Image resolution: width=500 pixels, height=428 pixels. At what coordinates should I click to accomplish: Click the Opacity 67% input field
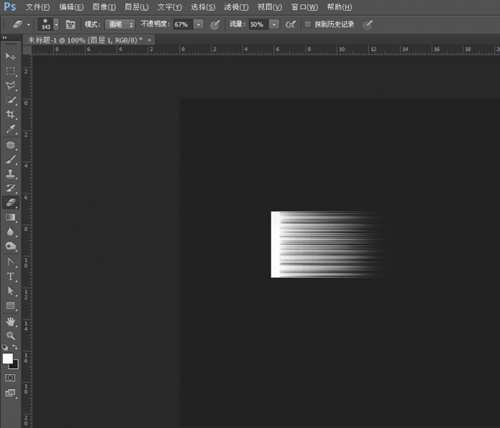183,24
